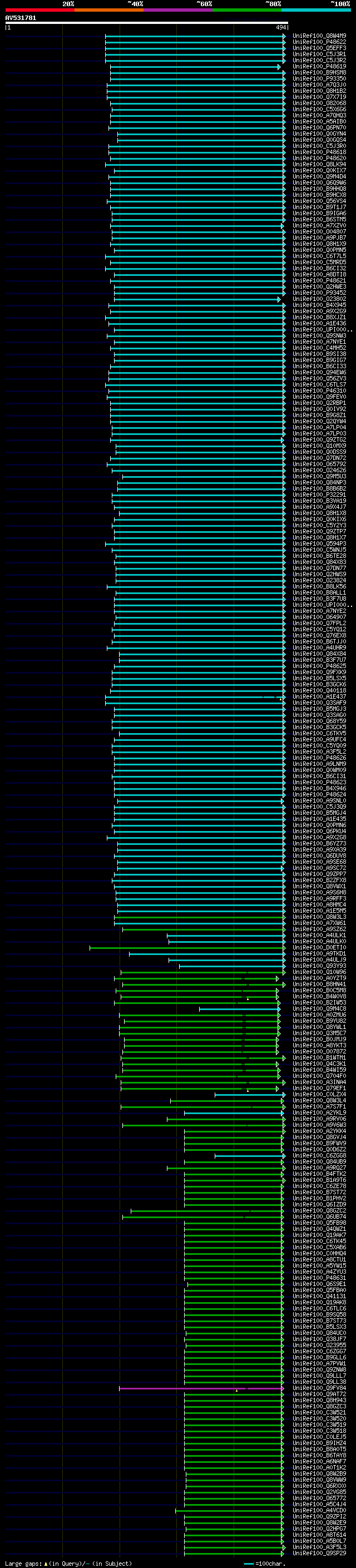Click the green ~80% identity legend segment

[246, 10]
